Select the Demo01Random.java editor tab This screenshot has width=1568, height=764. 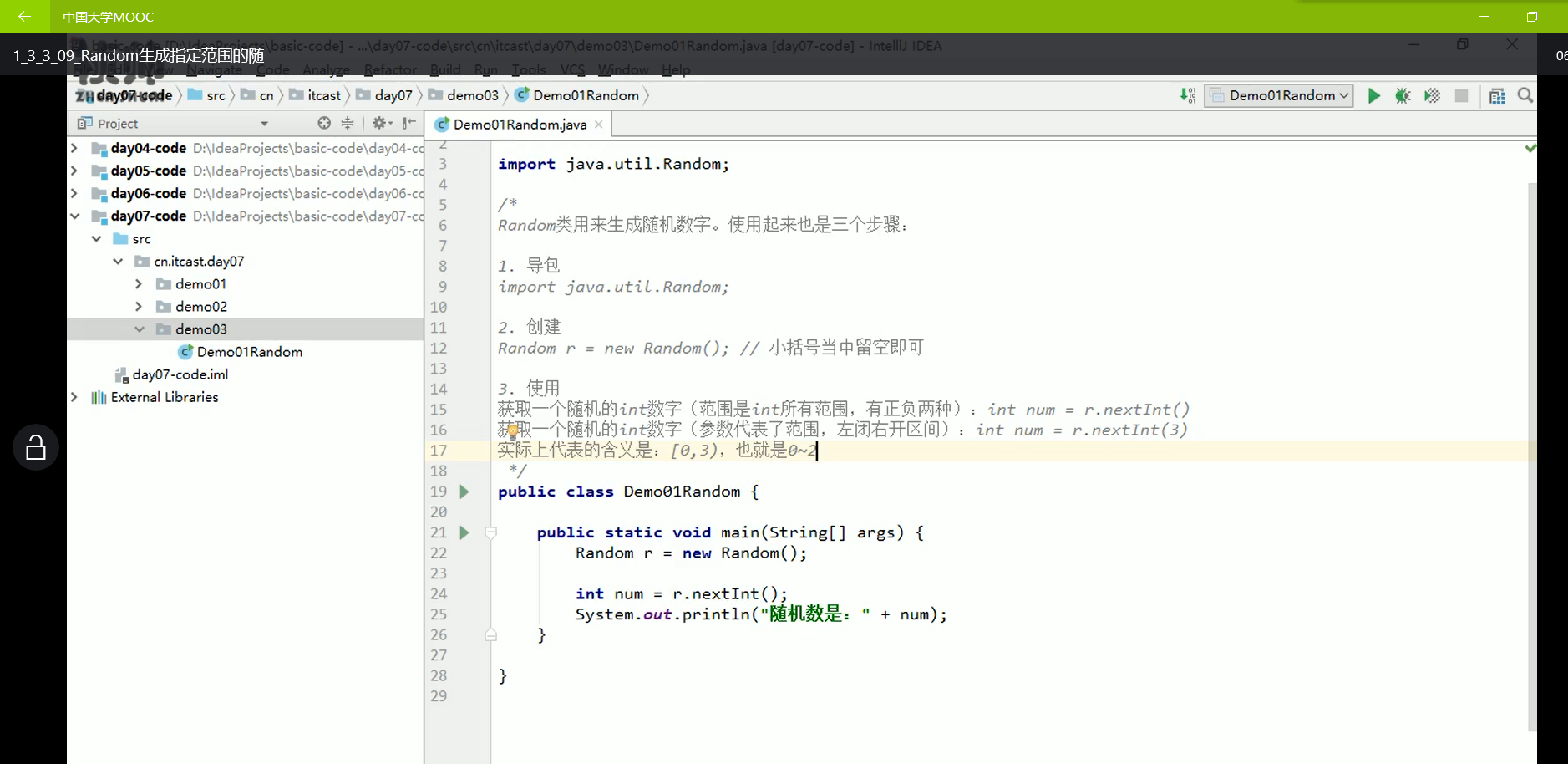coord(520,125)
